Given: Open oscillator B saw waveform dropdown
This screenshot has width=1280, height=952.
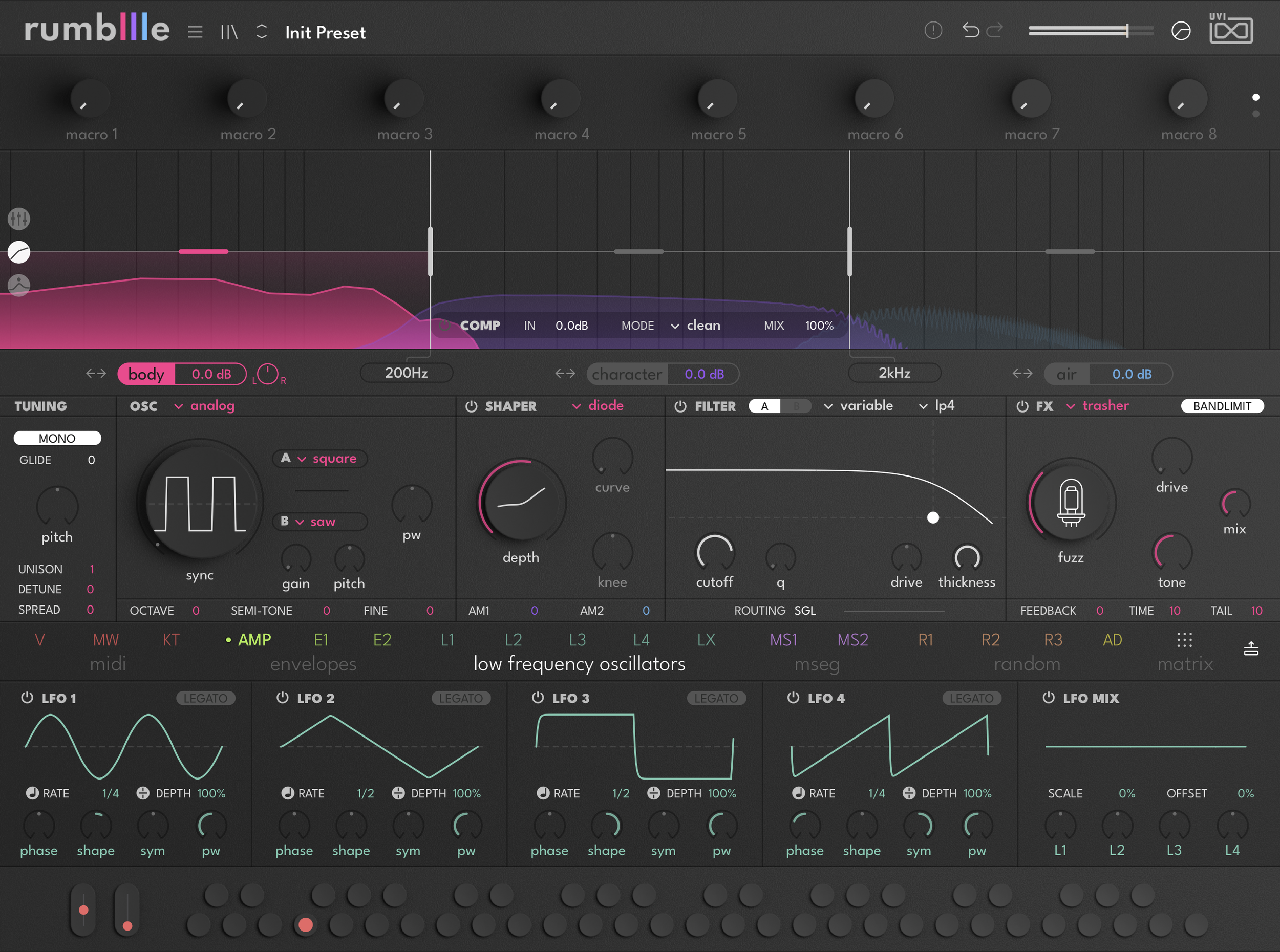Looking at the screenshot, I should click(x=320, y=522).
